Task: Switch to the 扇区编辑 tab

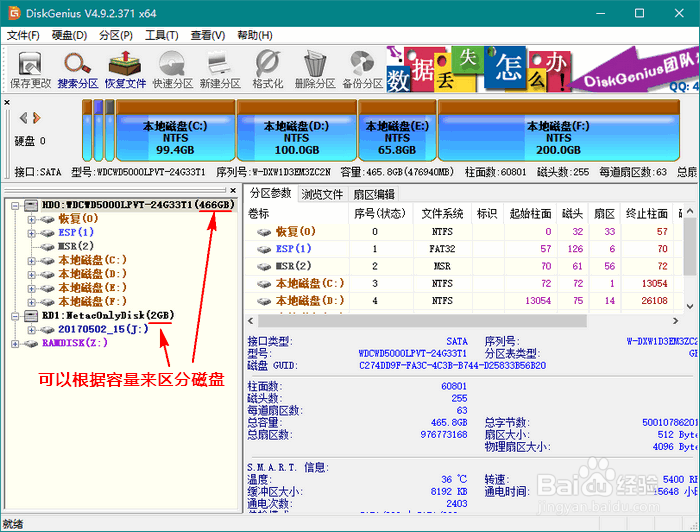Action: [374, 194]
